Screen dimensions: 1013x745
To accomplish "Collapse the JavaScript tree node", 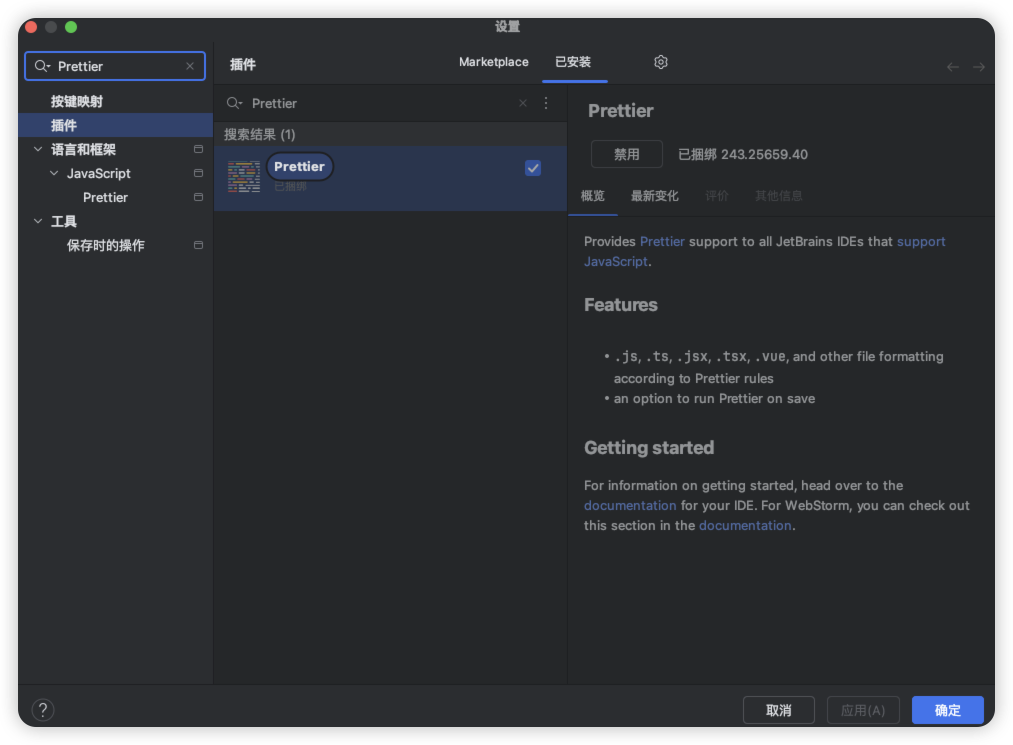I will click(x=54, y=173).
